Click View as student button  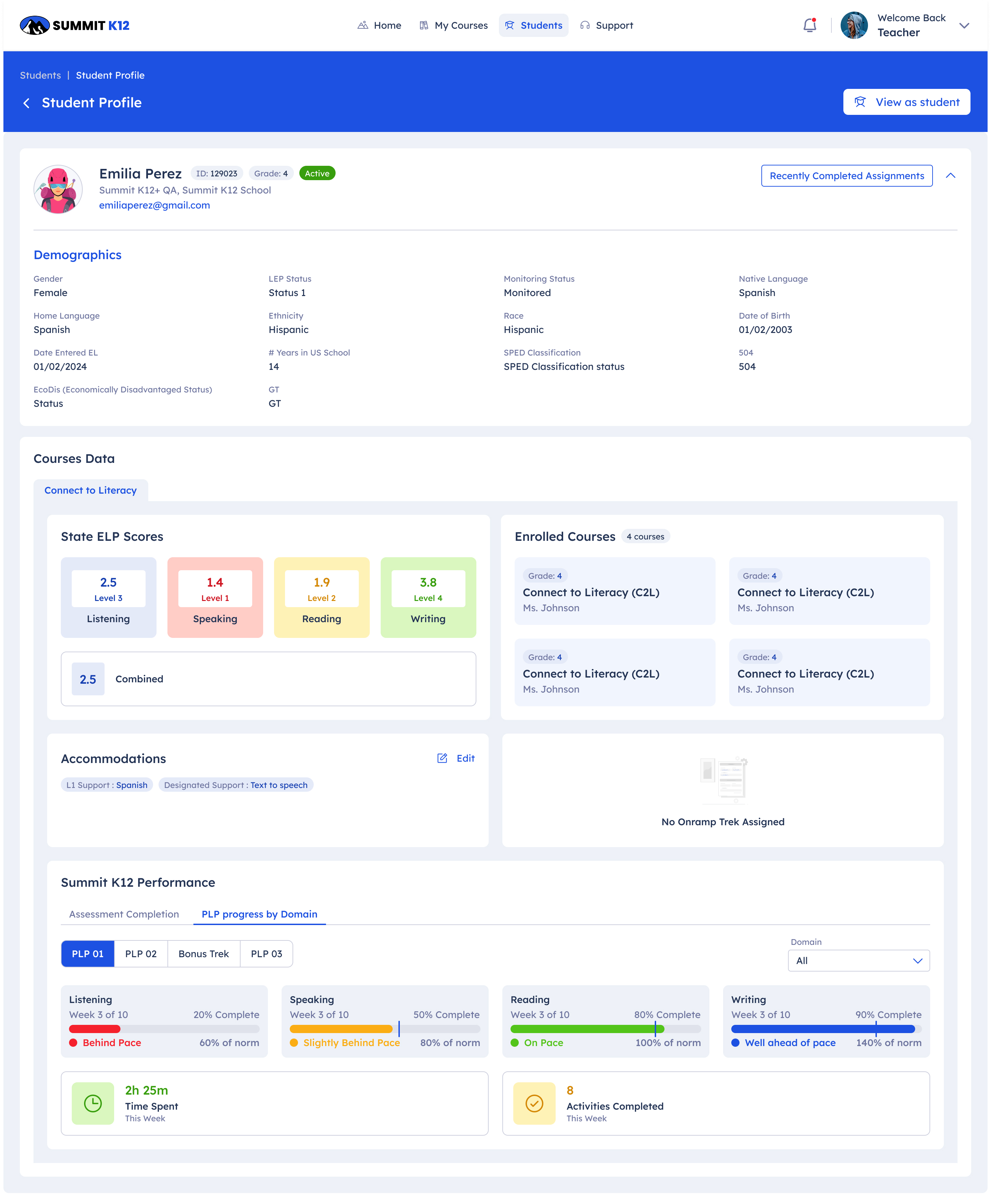(907, 102)
